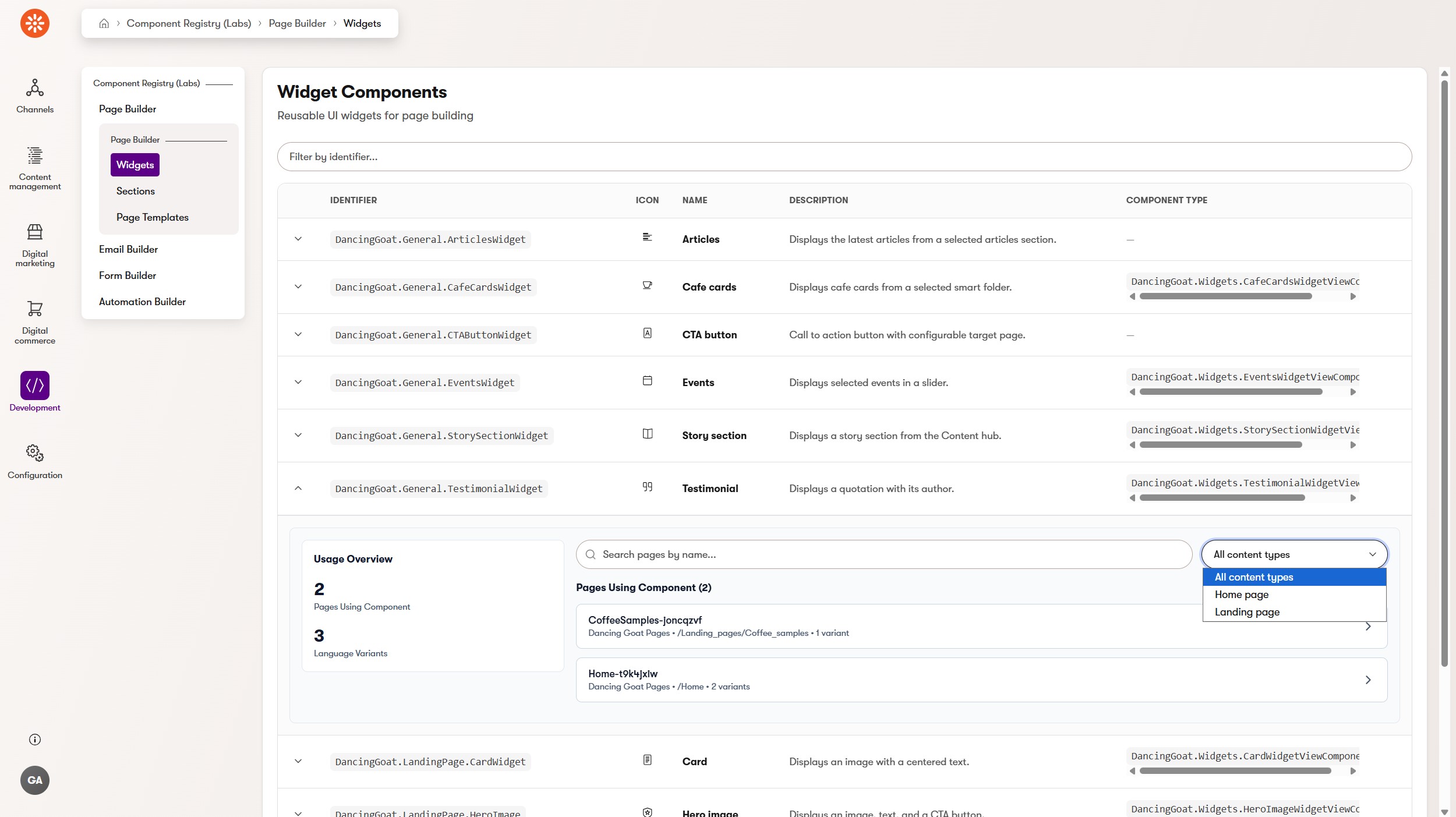Click the Filter by identifier field
The height and width of the screenshot is (817, 1456).
[x=844, y=157]
